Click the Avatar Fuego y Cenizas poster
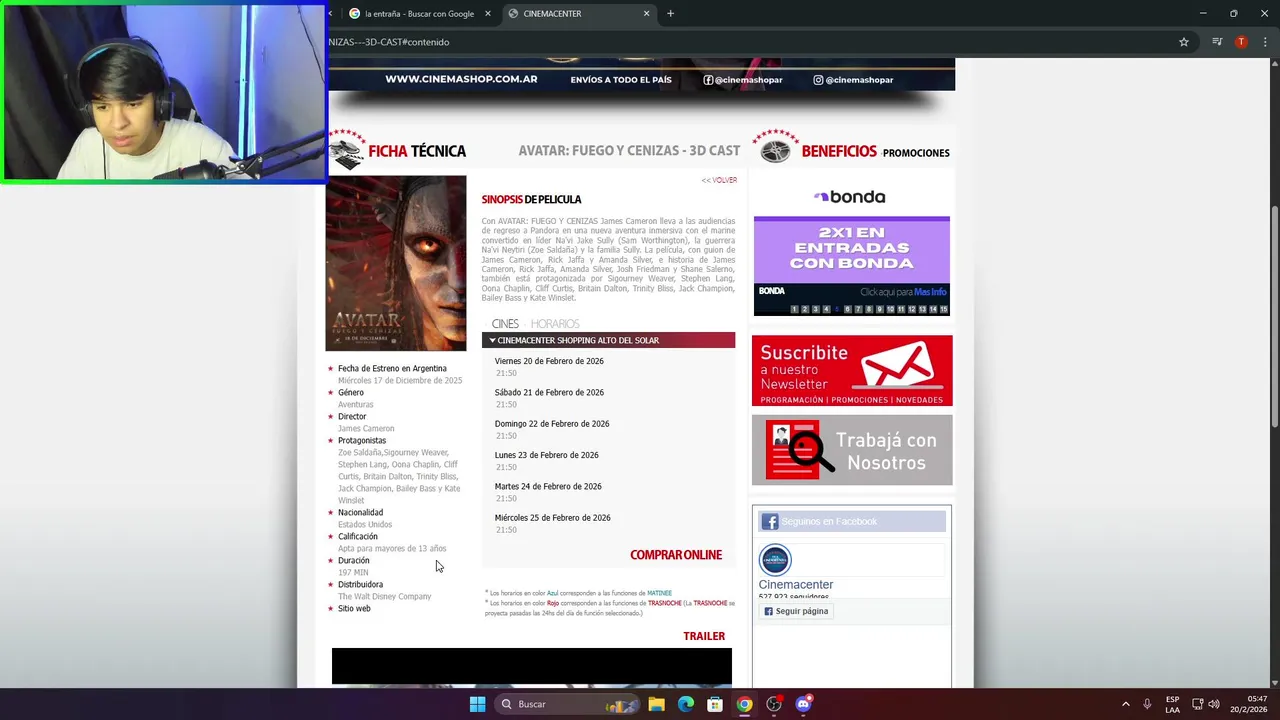This screenshot has height=720, width=1280. pyautogui.click(x=396, y=263)
